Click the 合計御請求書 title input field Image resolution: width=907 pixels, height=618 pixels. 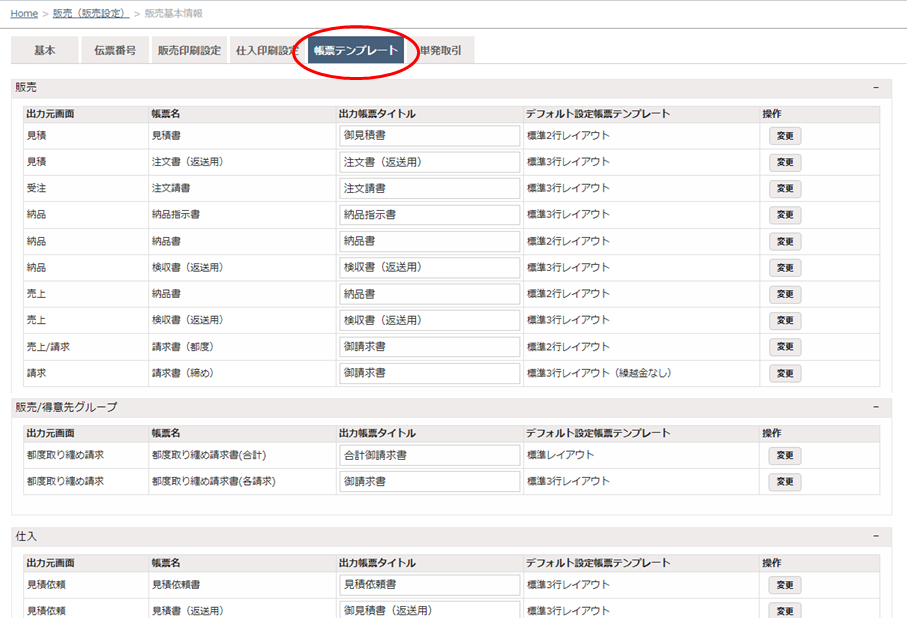coord(429,454)
